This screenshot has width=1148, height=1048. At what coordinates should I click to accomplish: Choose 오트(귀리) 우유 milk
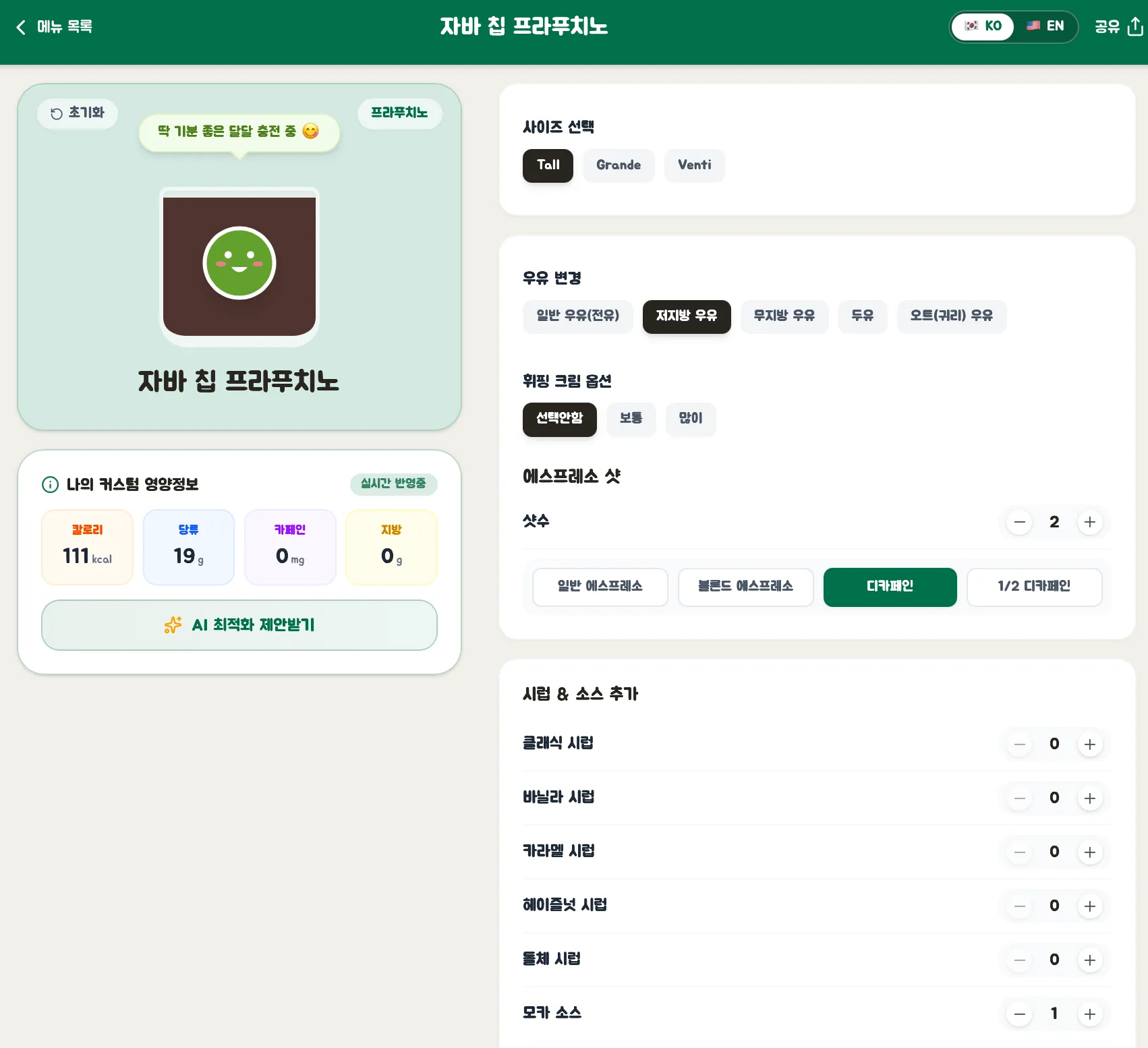[952, 316]
